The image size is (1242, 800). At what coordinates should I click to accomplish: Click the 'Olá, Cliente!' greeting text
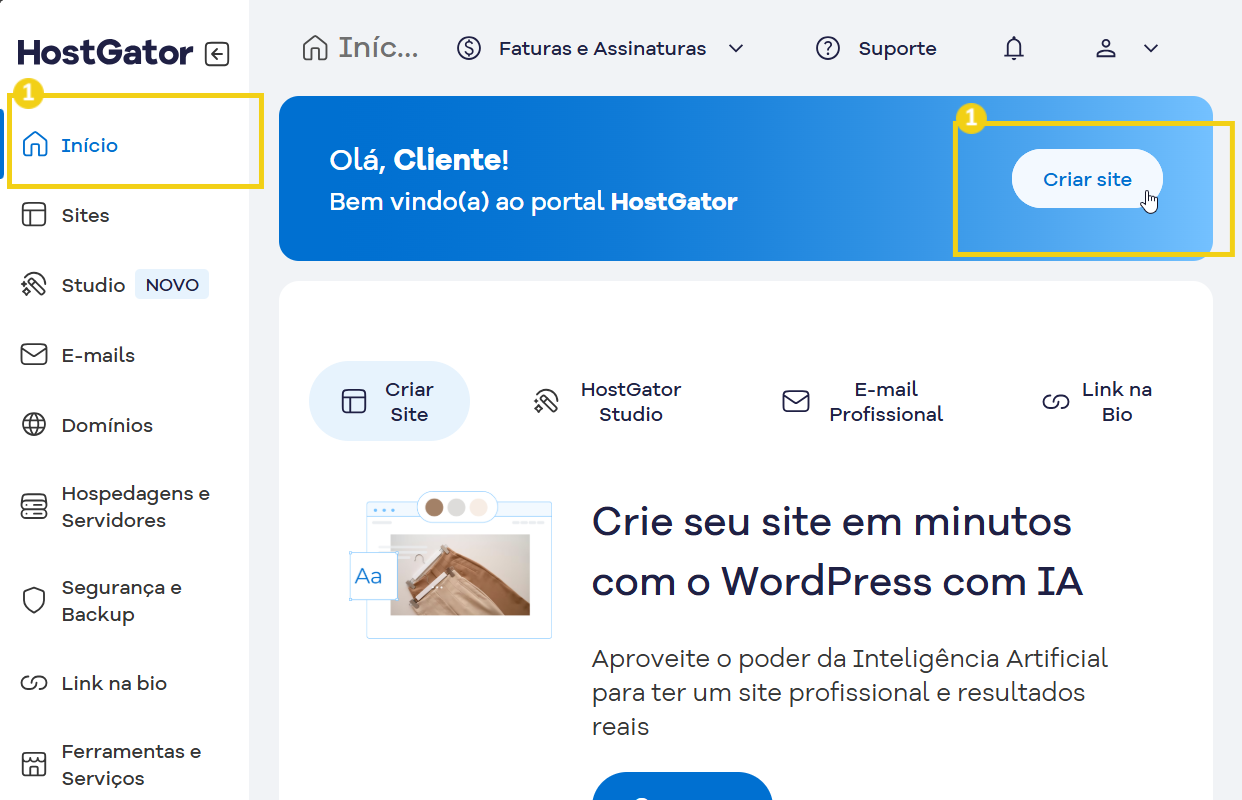click(x=419, y=160)
